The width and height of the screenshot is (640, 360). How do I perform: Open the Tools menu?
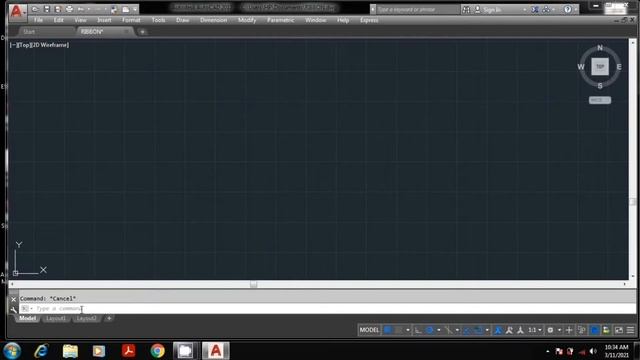click(158, 20)
